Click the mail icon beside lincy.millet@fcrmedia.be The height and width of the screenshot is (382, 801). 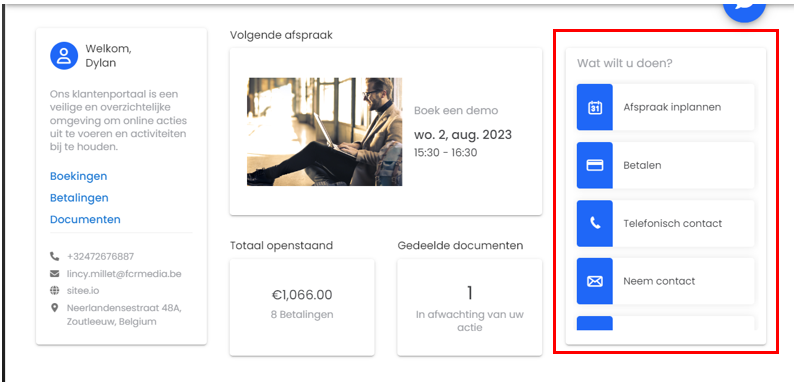(54, 274)
